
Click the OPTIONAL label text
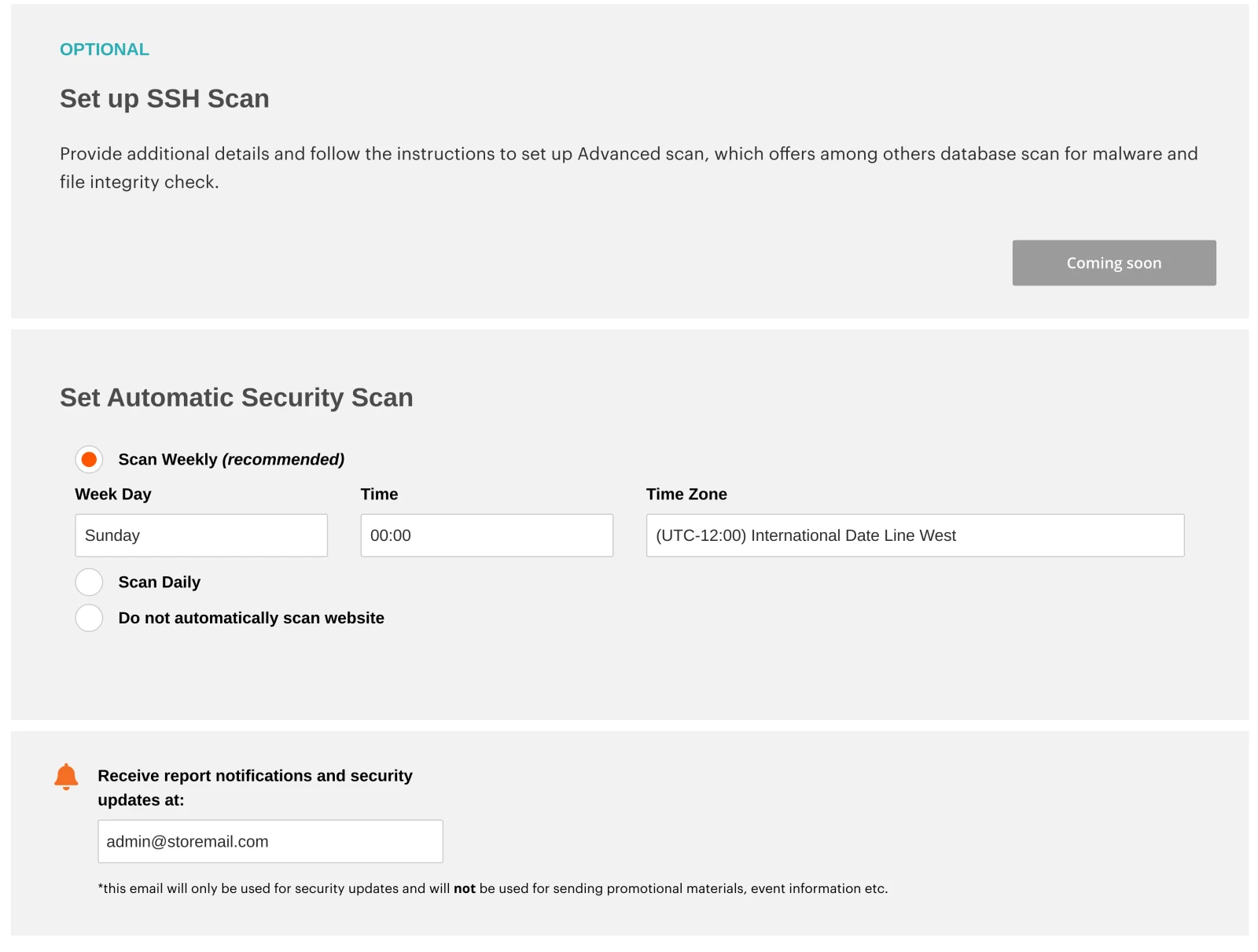pos(105,50)
